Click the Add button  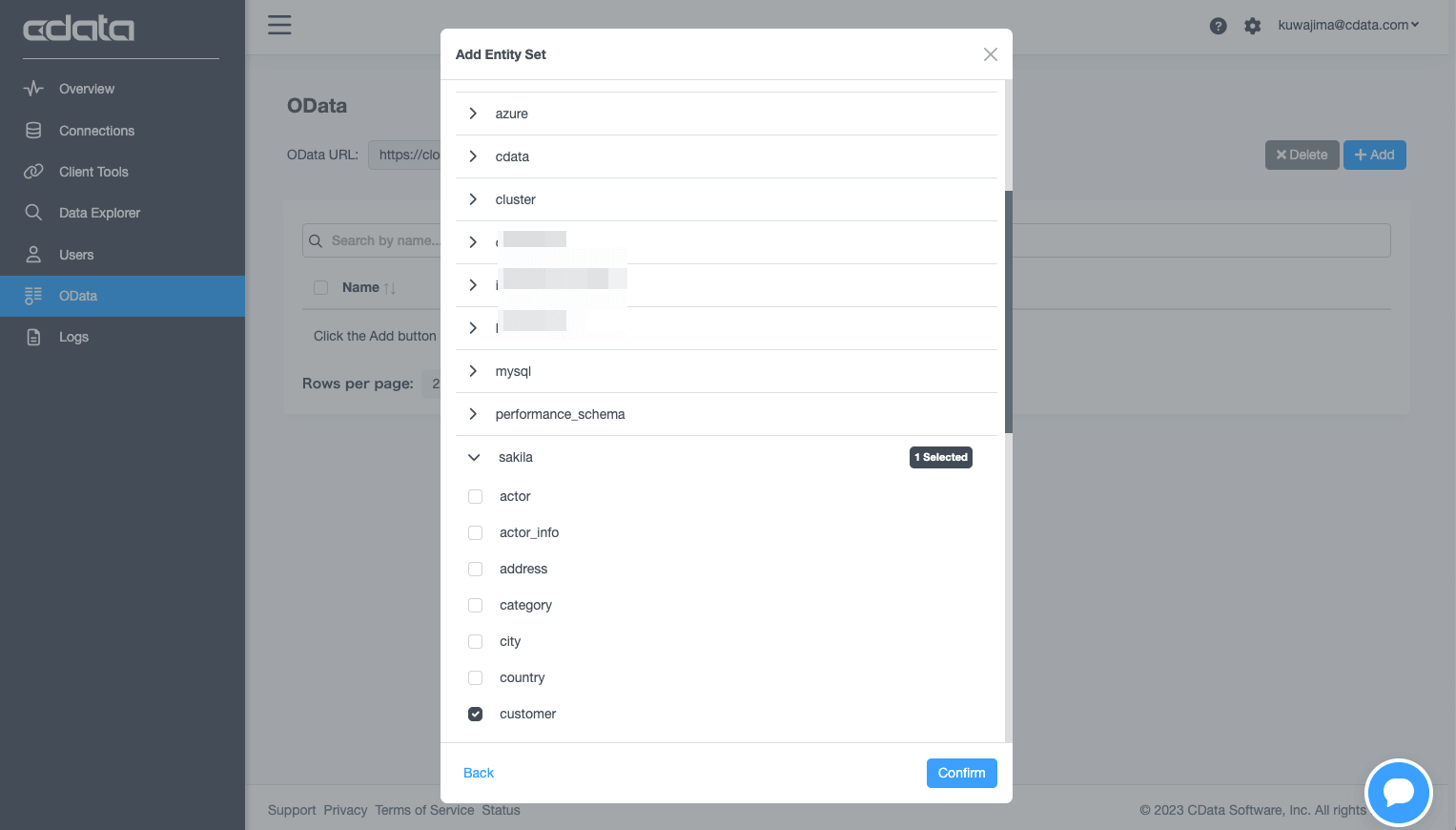(x=1374, y=155)
